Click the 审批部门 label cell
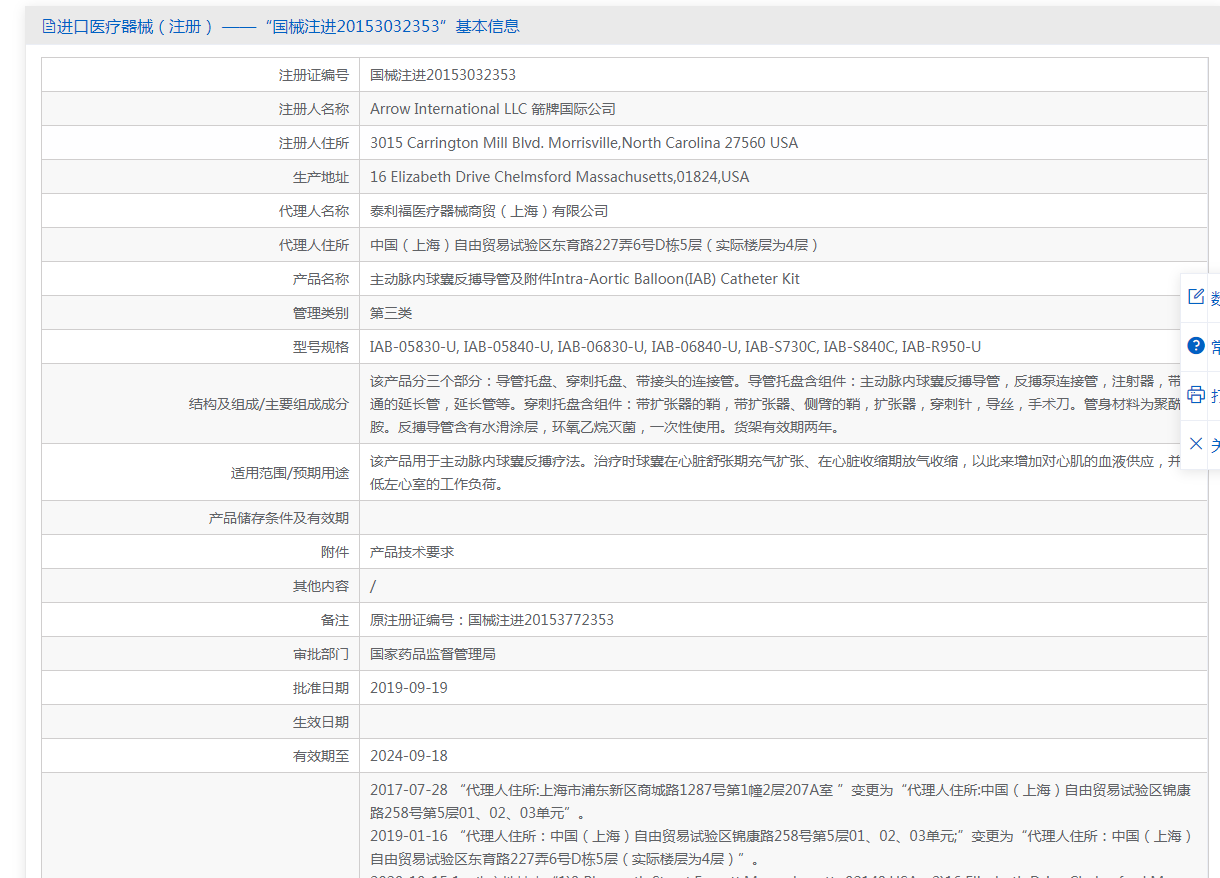This screenshot has height=878, width=1220. point(200,654)
